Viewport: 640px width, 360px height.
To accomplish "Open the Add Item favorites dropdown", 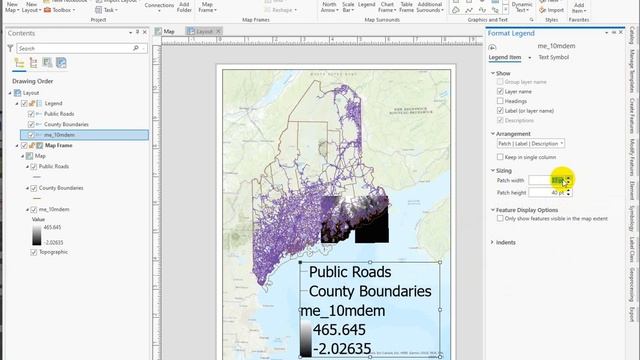I will point(579,7).
